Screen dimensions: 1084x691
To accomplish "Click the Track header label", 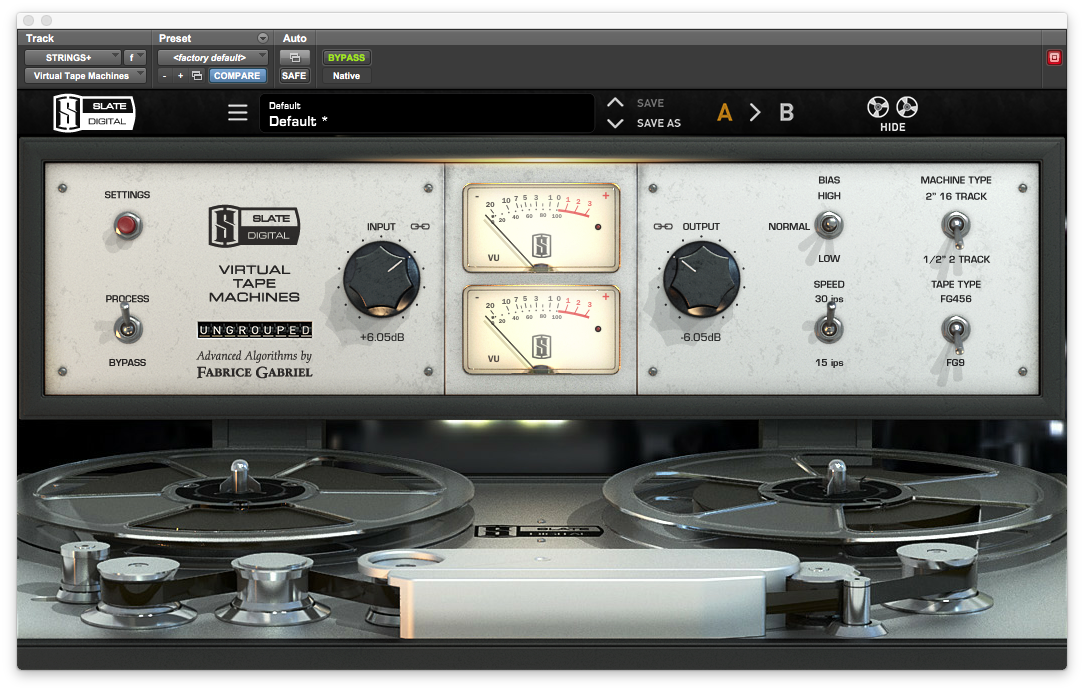I will pos(39,38).
